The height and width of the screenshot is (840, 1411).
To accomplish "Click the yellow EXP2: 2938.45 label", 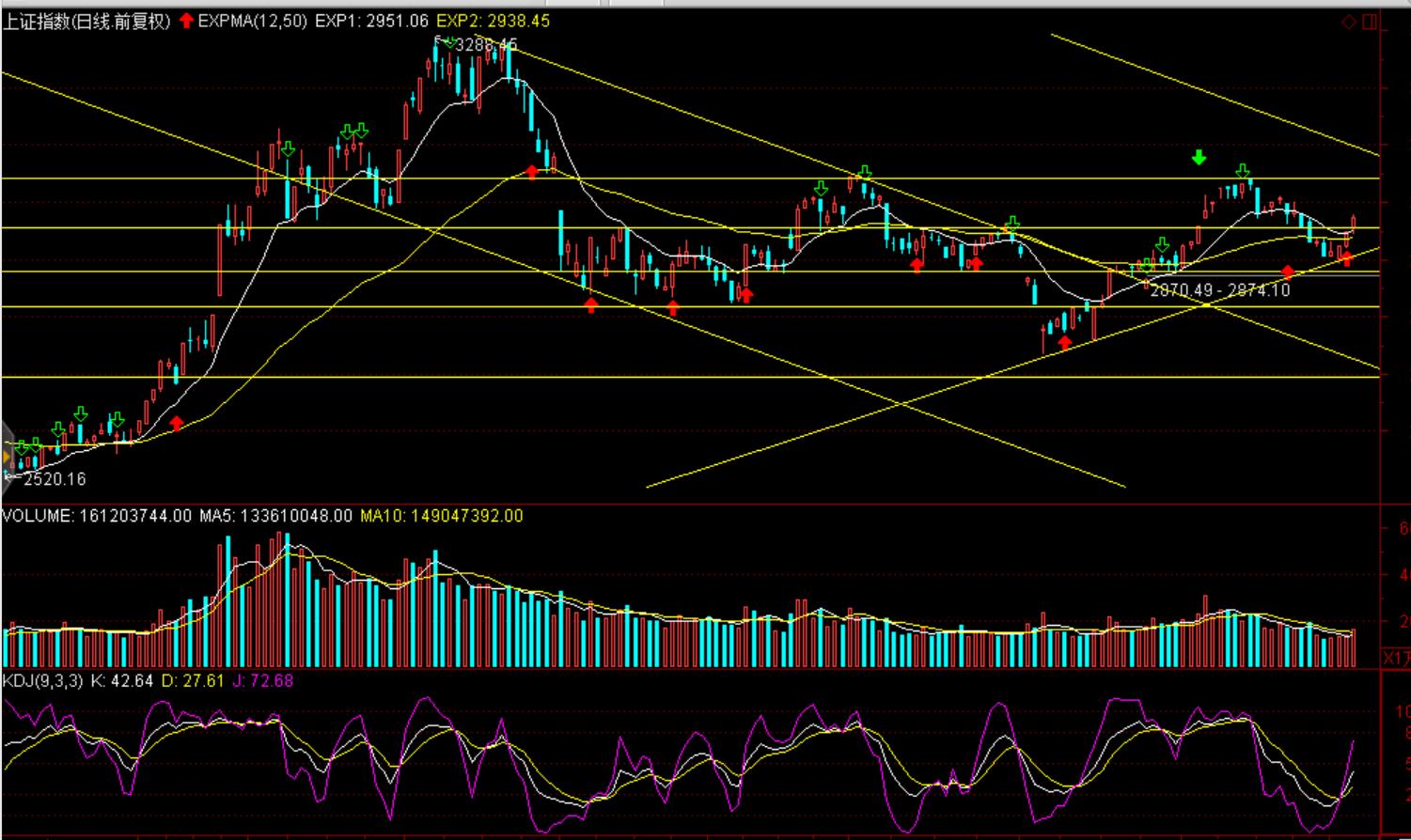I will pyautogui.click(x=494, y=21).
